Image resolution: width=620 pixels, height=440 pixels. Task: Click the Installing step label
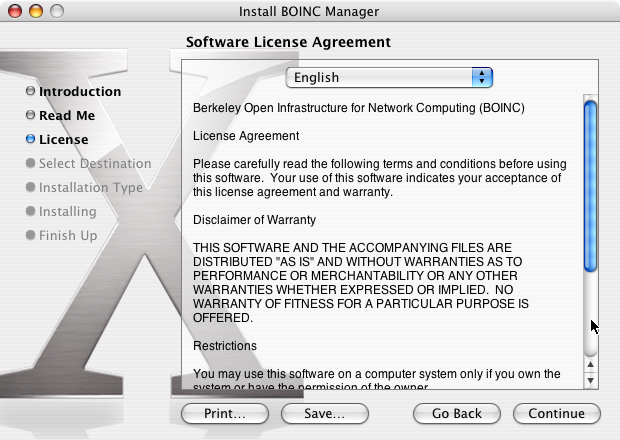(x=68, y=212)
